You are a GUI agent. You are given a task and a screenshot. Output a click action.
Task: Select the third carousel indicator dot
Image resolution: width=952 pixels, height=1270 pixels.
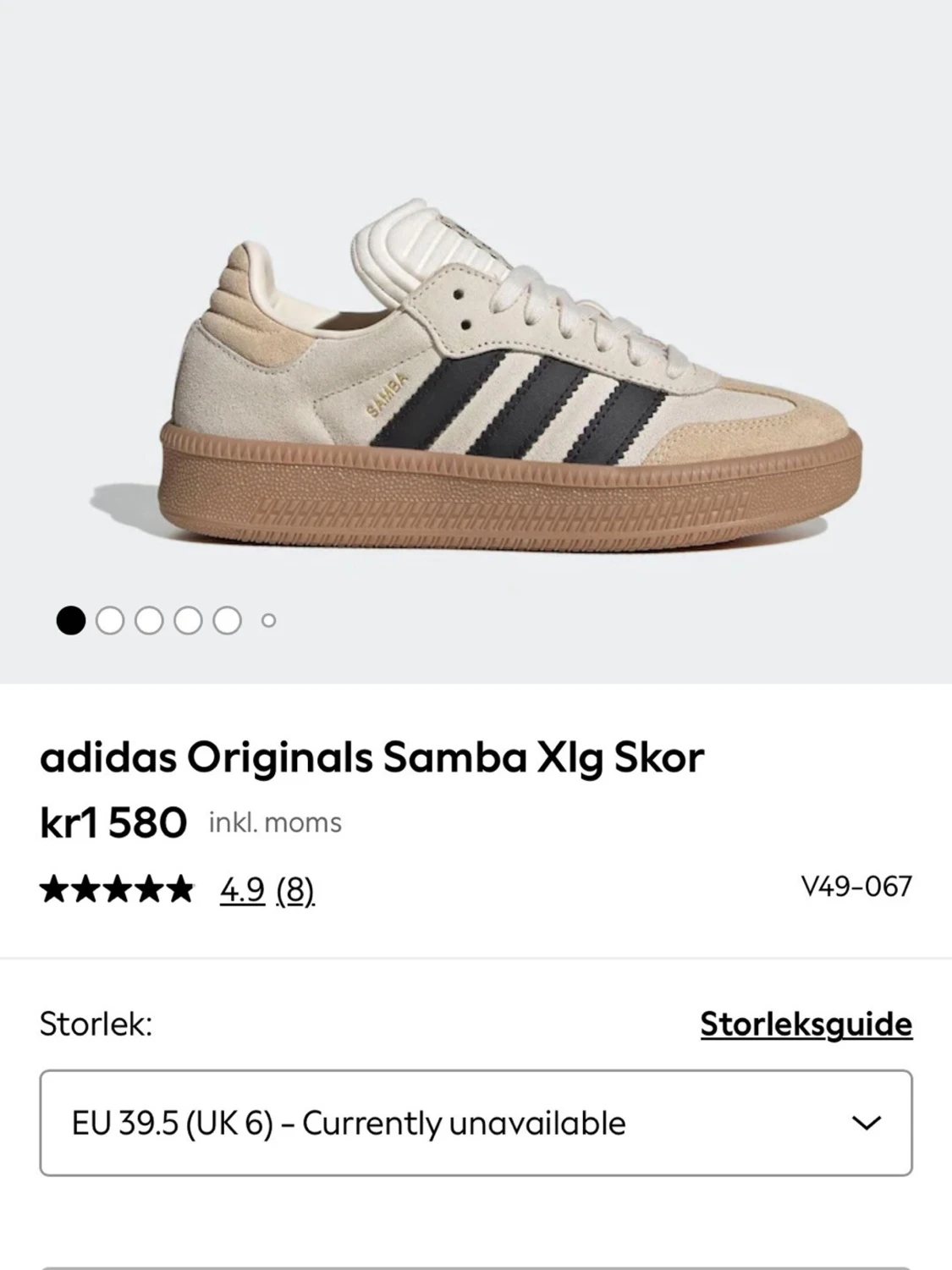[150, 620]
